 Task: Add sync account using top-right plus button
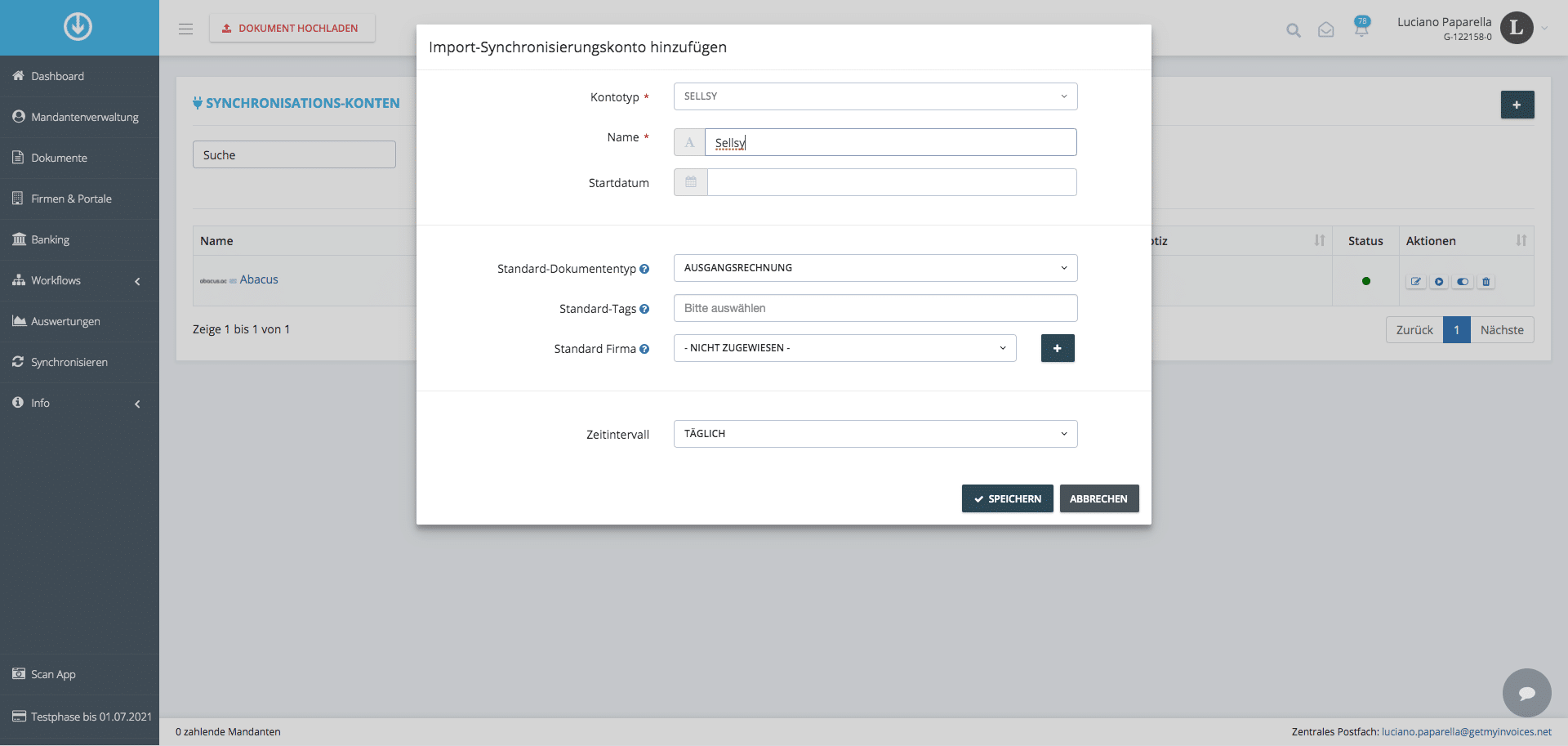tap(1517, 105)
